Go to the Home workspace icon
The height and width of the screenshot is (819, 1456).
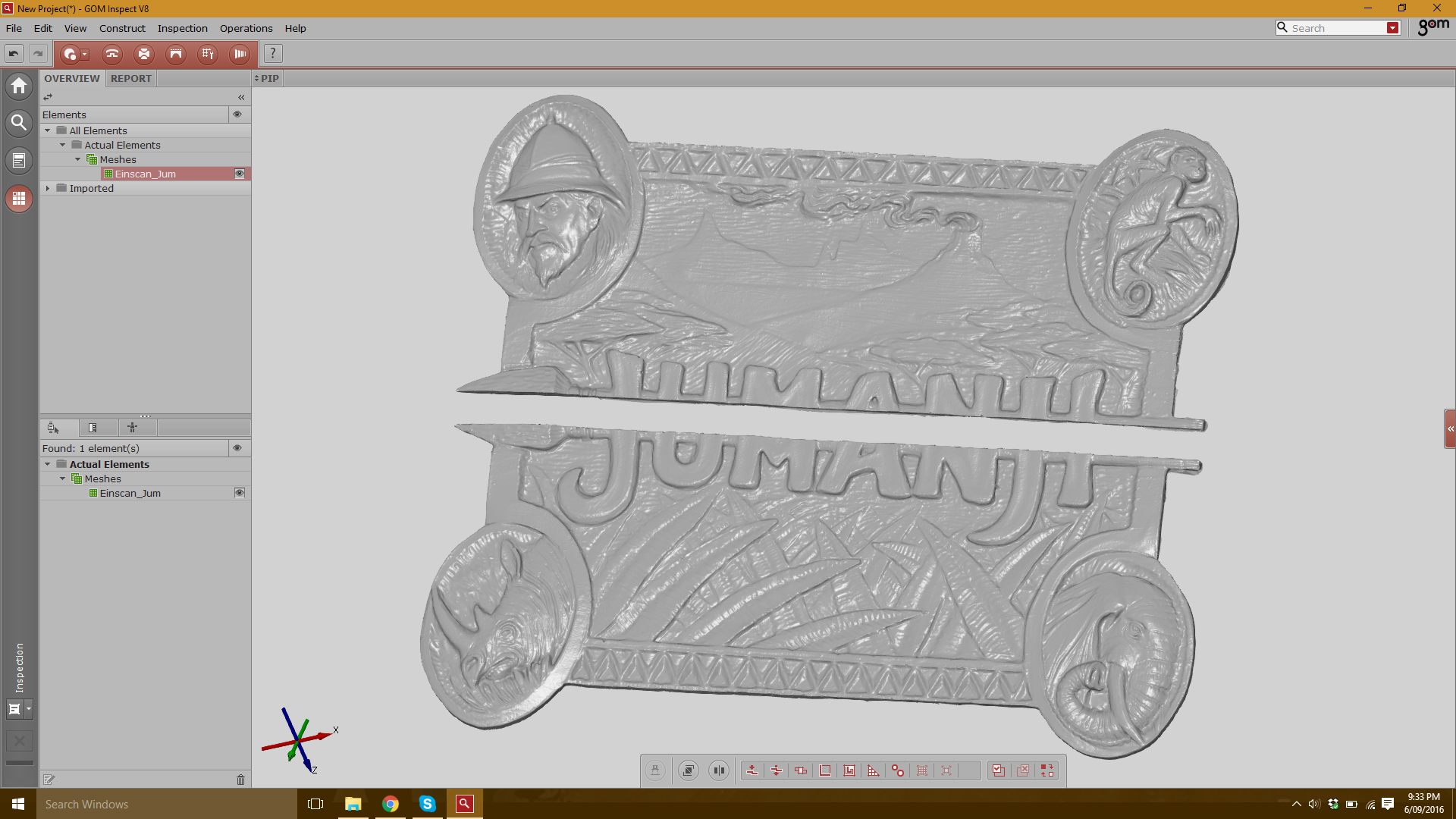coord(19,86)
